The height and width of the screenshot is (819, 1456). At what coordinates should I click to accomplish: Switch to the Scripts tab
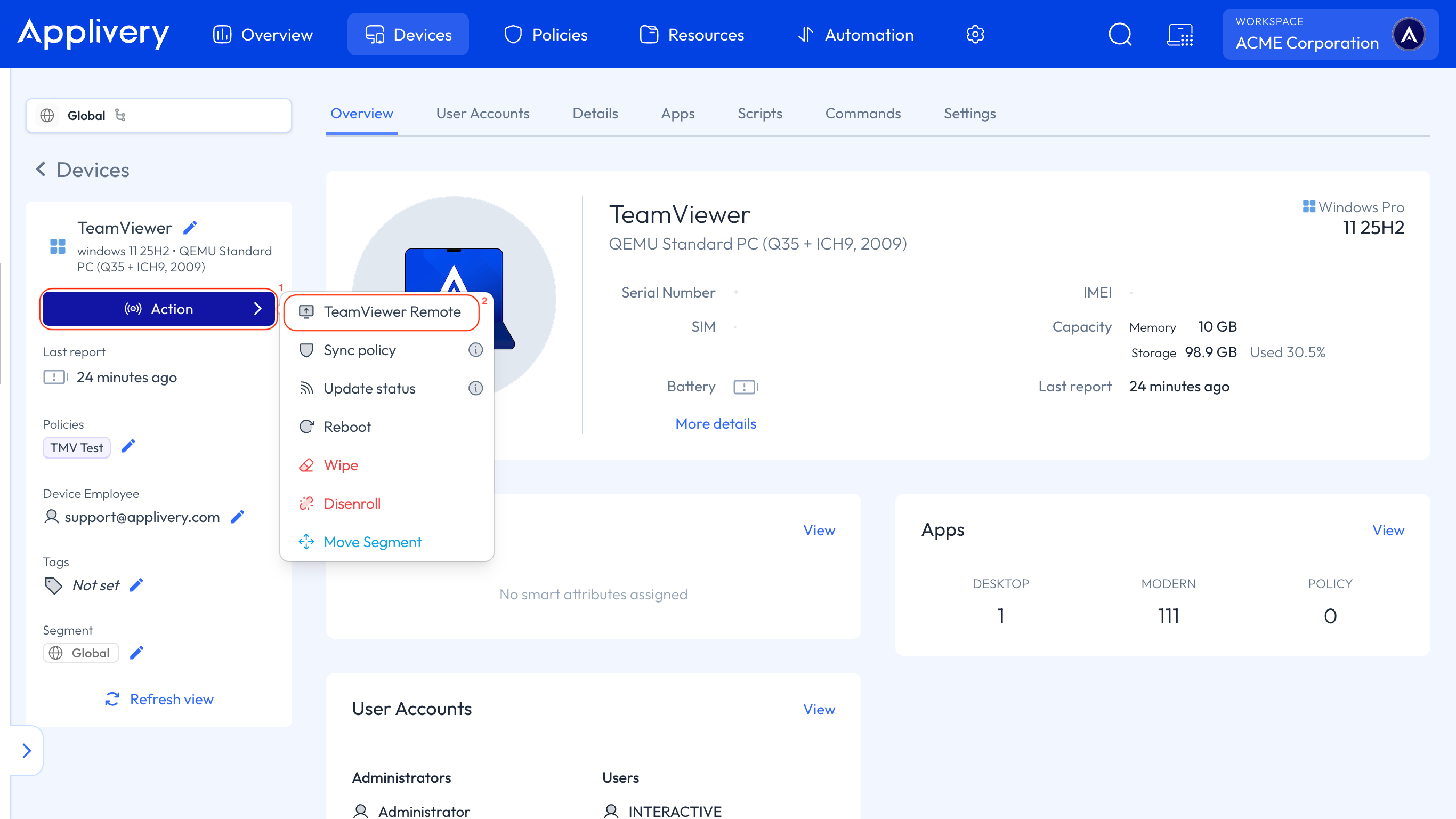pyautogui.click(x=759, y=114)
